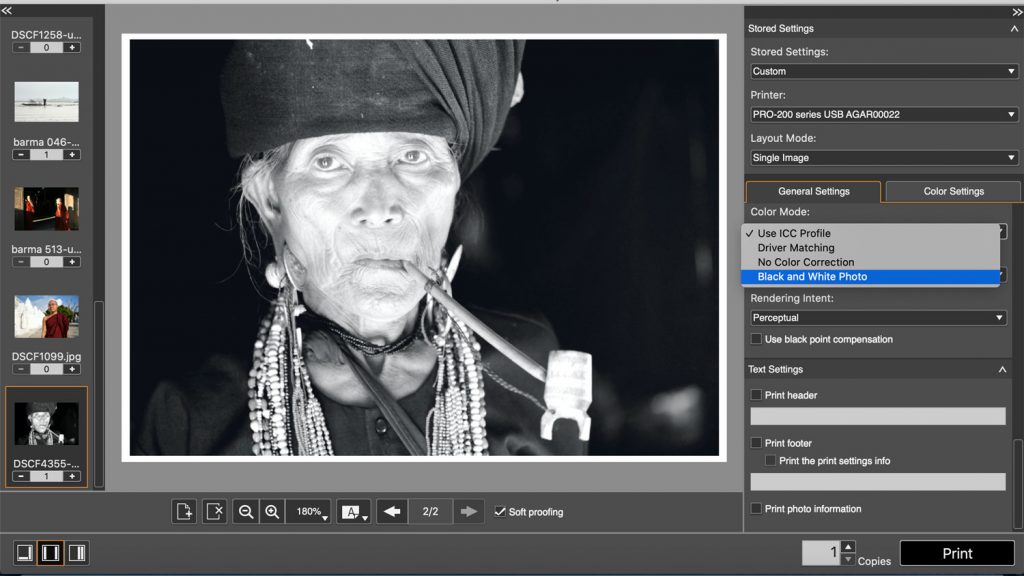Viewport: 1024px width, 576px height.
Task: Select the DSCF1099.jpg thumbnail
Action: click(46, 317)
